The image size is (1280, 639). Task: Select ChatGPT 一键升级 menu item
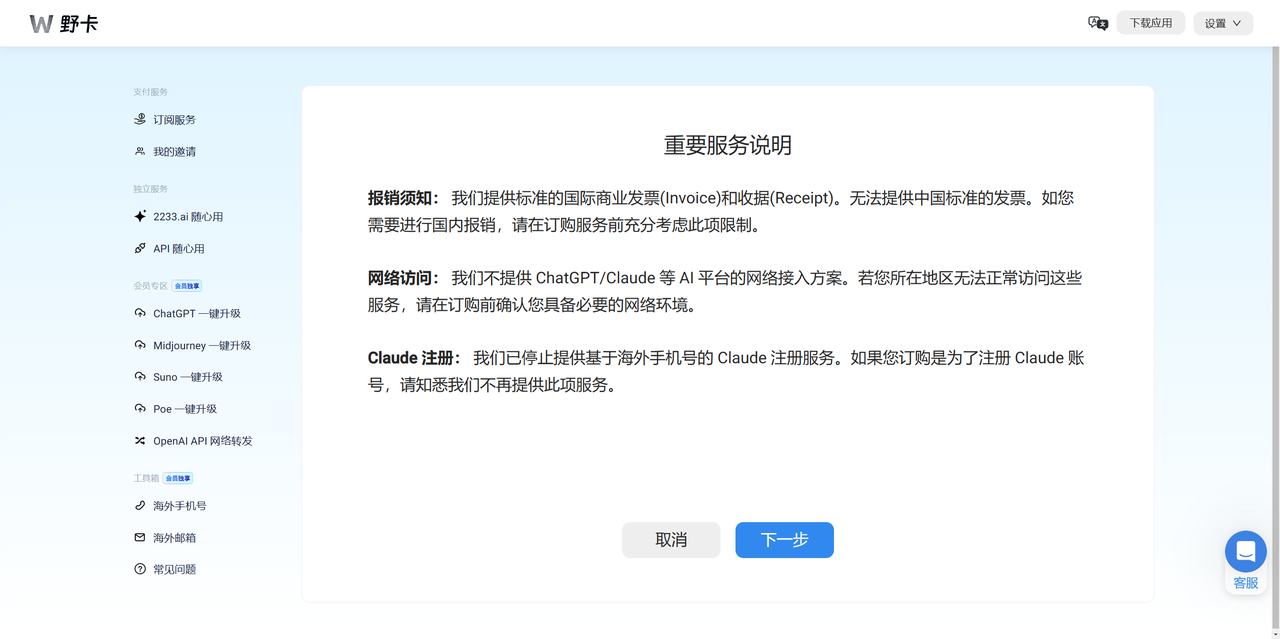(x=196, y=314)
